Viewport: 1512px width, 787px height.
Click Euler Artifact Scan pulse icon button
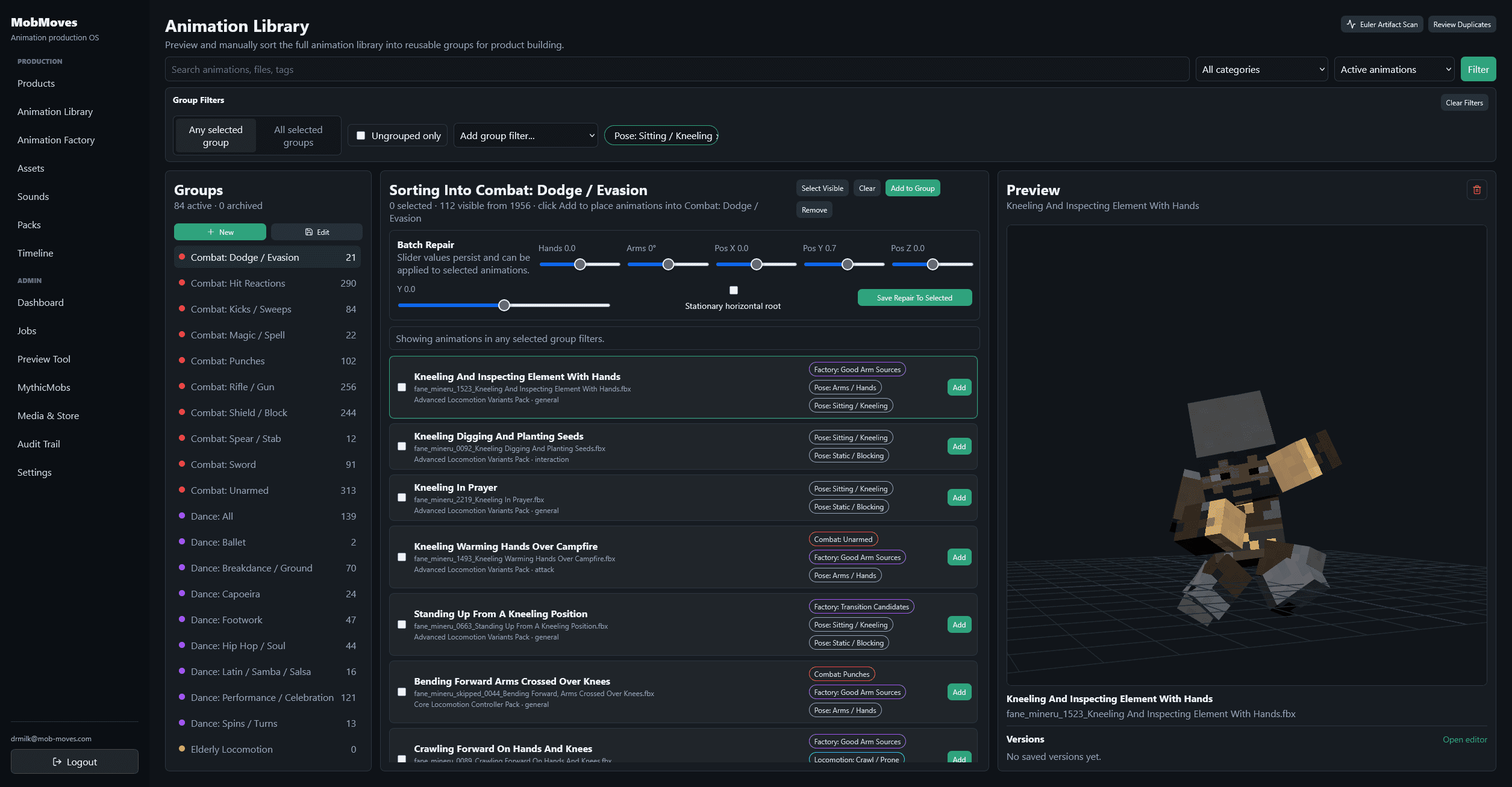pyautogui.click(x=1381, y=24)
